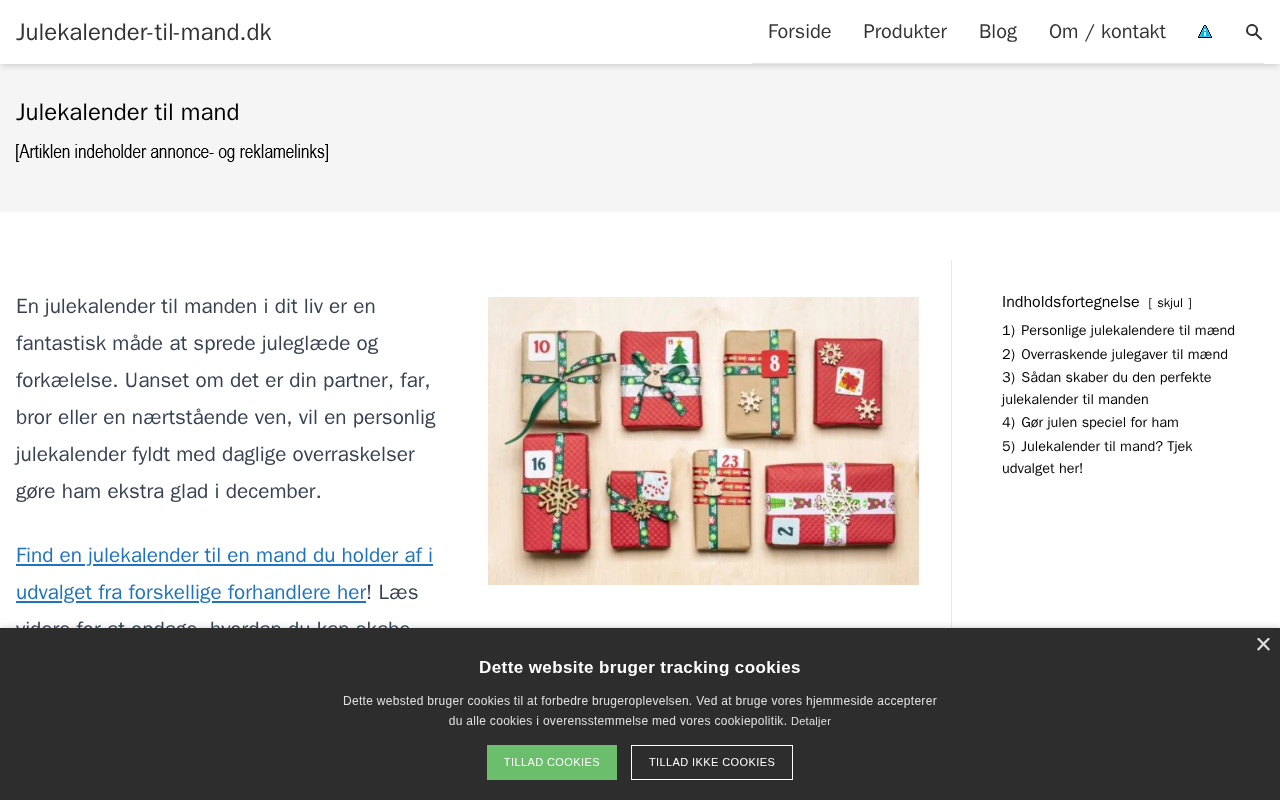This screenshot has width=1280, height=800.
Task: Open Om / kontakt page
Action: click(x=1107, y=32)
